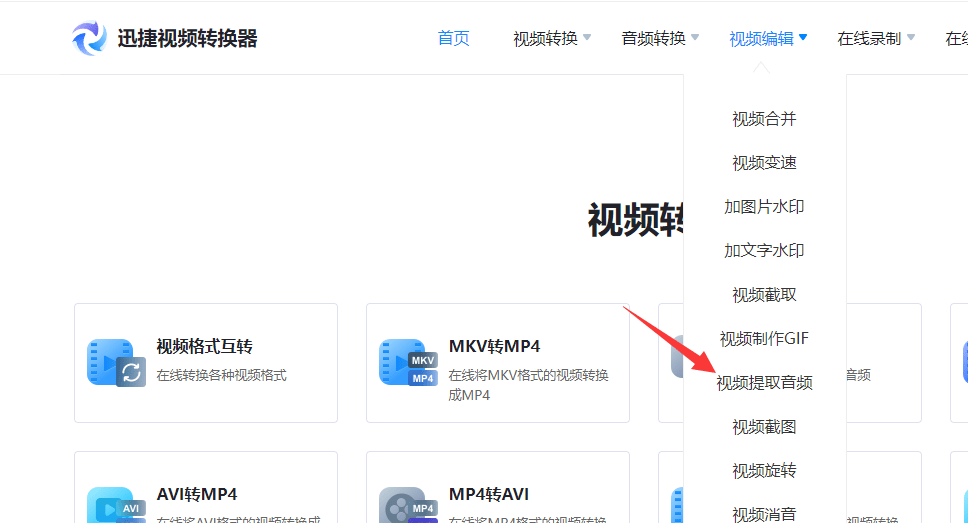Viewport: 968px width, 523px height.
Task: Select 视频截图 menu entry
Action: [764, 427]
